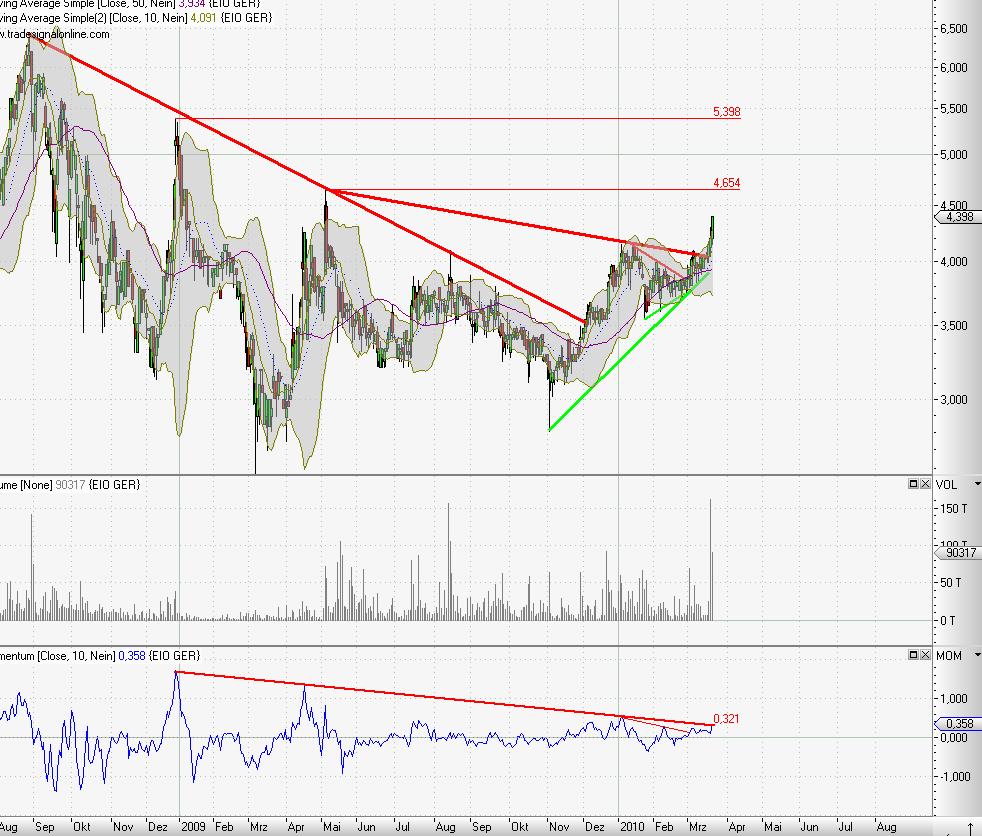The image size is (982, 836).
Task: Click the 0,321 momentum trendline label
Action: pos(726,718)
